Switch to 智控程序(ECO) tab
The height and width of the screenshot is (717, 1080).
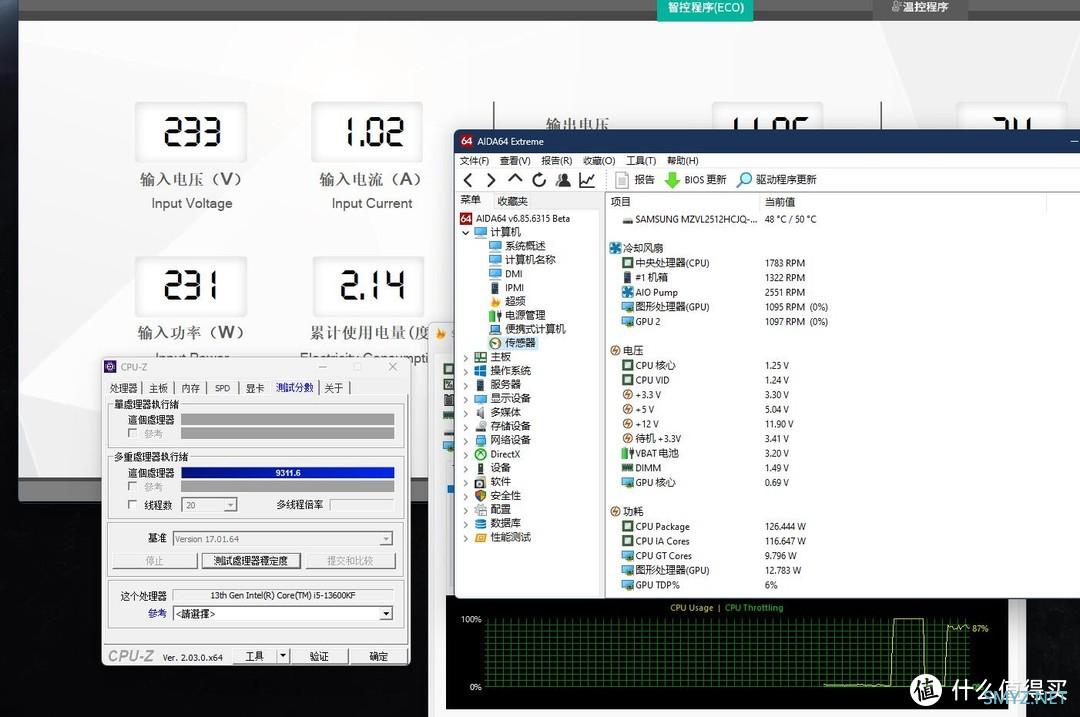coord(705,8)
